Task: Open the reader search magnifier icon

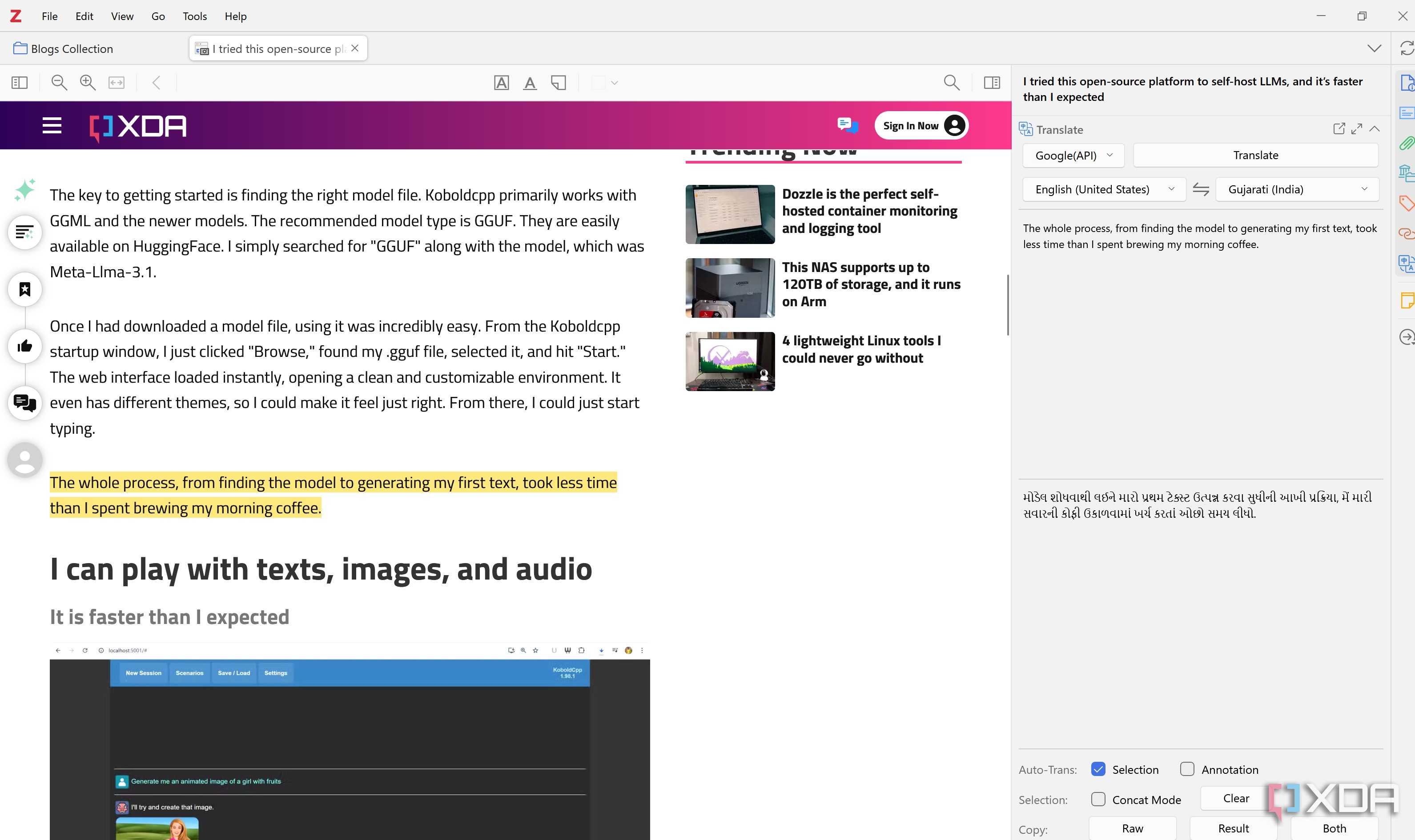Action: click(x=951, y=83)
